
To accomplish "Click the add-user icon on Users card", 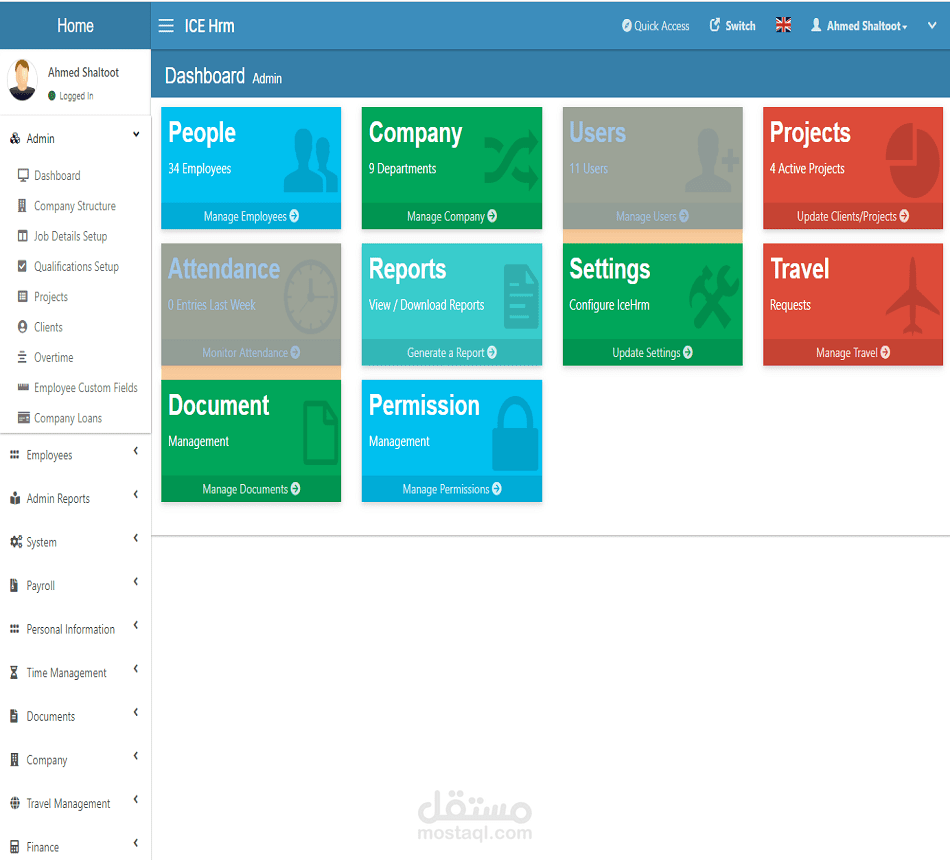I will click(x=712, y=159).
